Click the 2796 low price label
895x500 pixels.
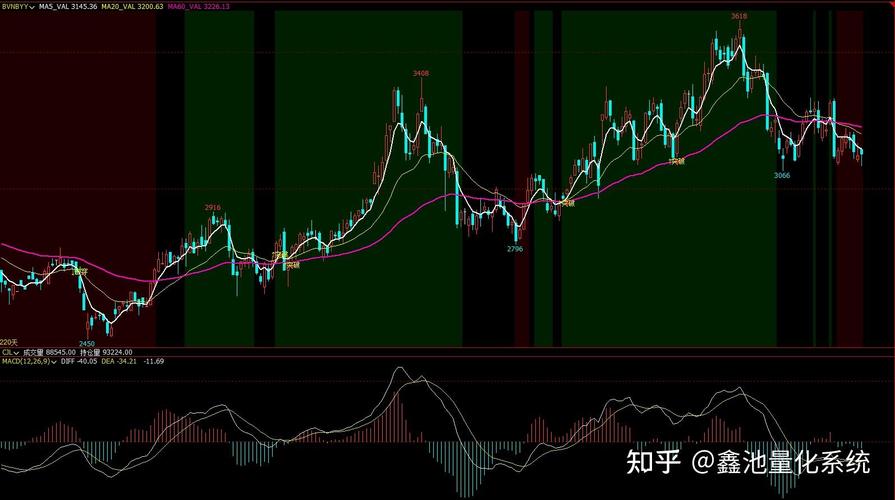click(515, 248)
